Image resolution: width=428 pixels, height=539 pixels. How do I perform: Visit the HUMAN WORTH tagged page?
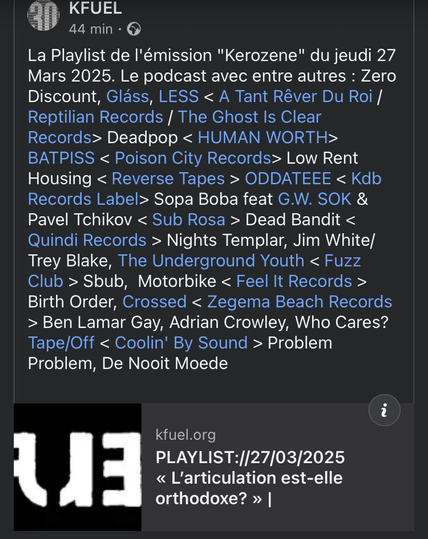263,138
